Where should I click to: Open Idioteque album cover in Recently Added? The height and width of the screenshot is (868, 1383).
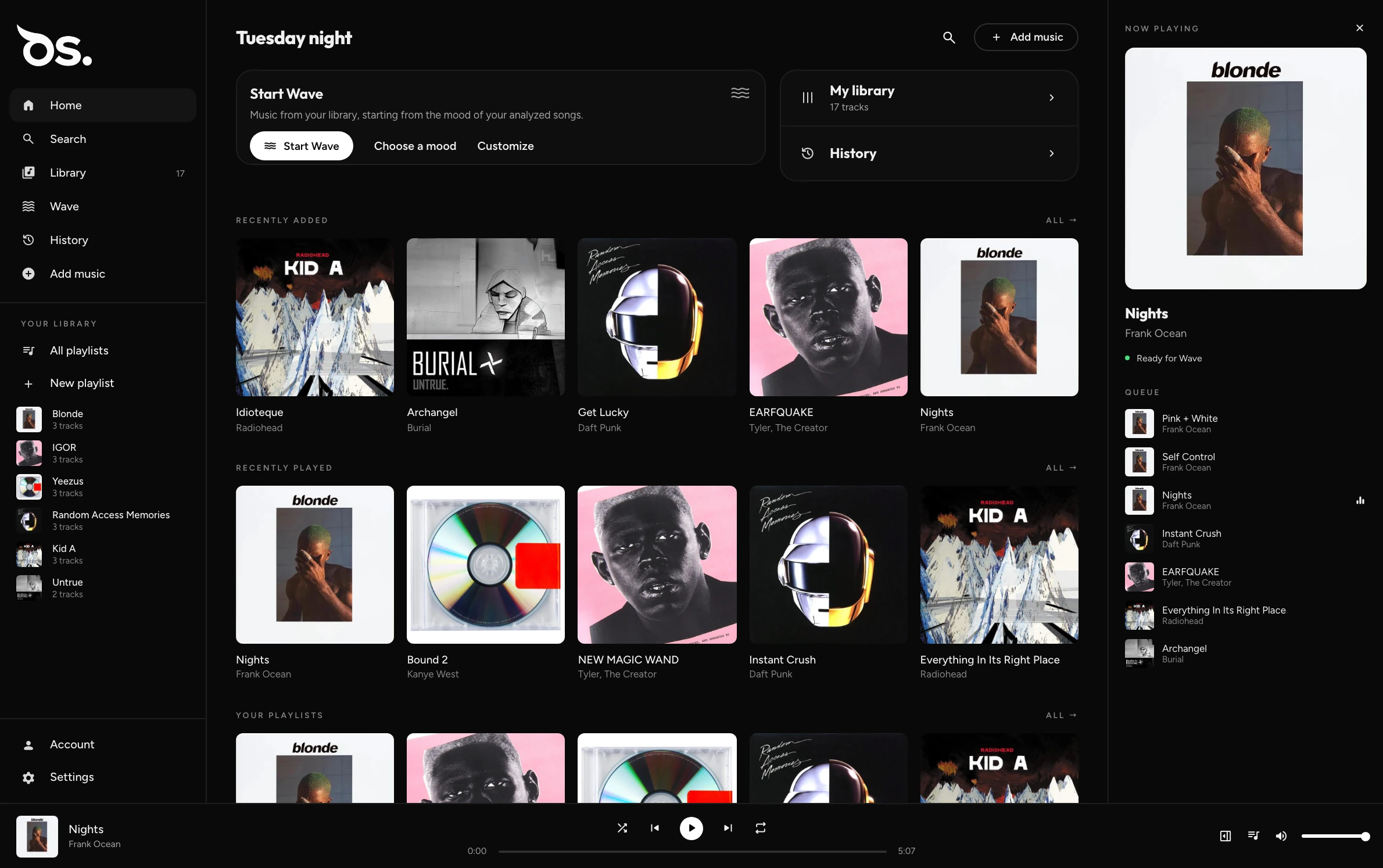[315, 317]
